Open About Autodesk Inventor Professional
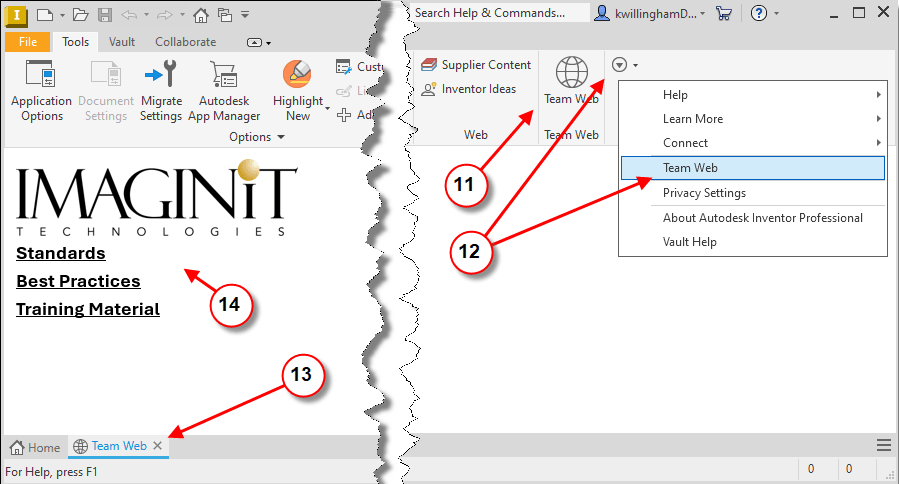 [x=753, y=218]
